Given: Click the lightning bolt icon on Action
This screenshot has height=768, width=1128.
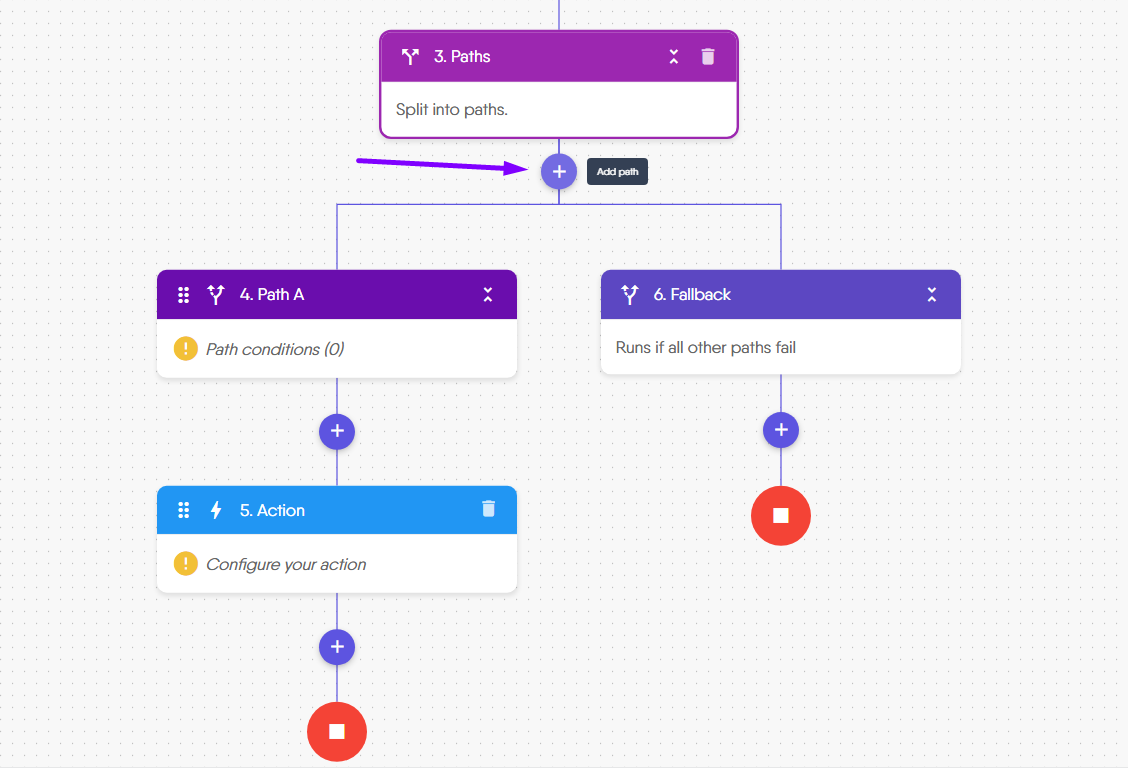Looking at the screenshot, I should tap(216, 510).
